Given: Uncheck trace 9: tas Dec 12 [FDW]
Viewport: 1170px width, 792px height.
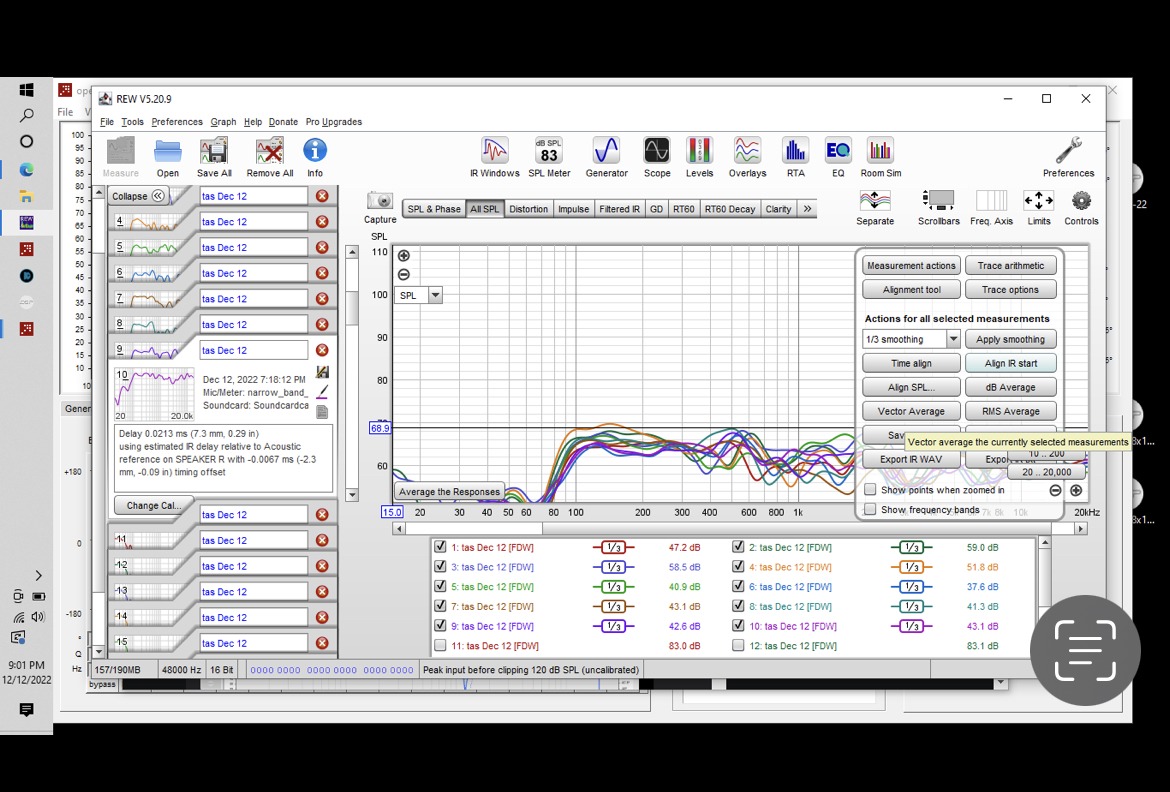Looking at the screenshot, I should click(440, 626).
